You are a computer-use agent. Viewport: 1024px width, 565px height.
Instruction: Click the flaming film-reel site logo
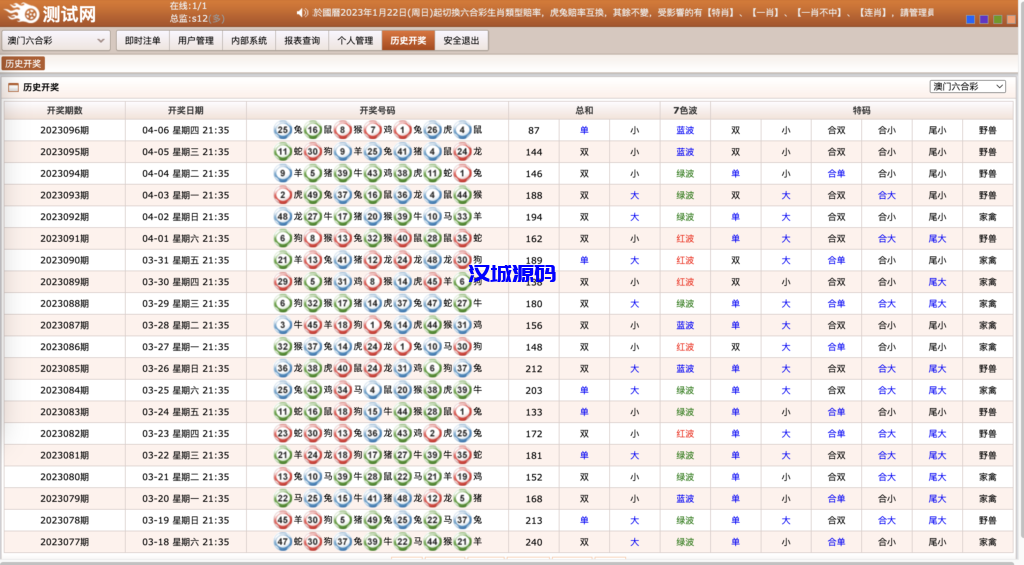tap(22, 12)
